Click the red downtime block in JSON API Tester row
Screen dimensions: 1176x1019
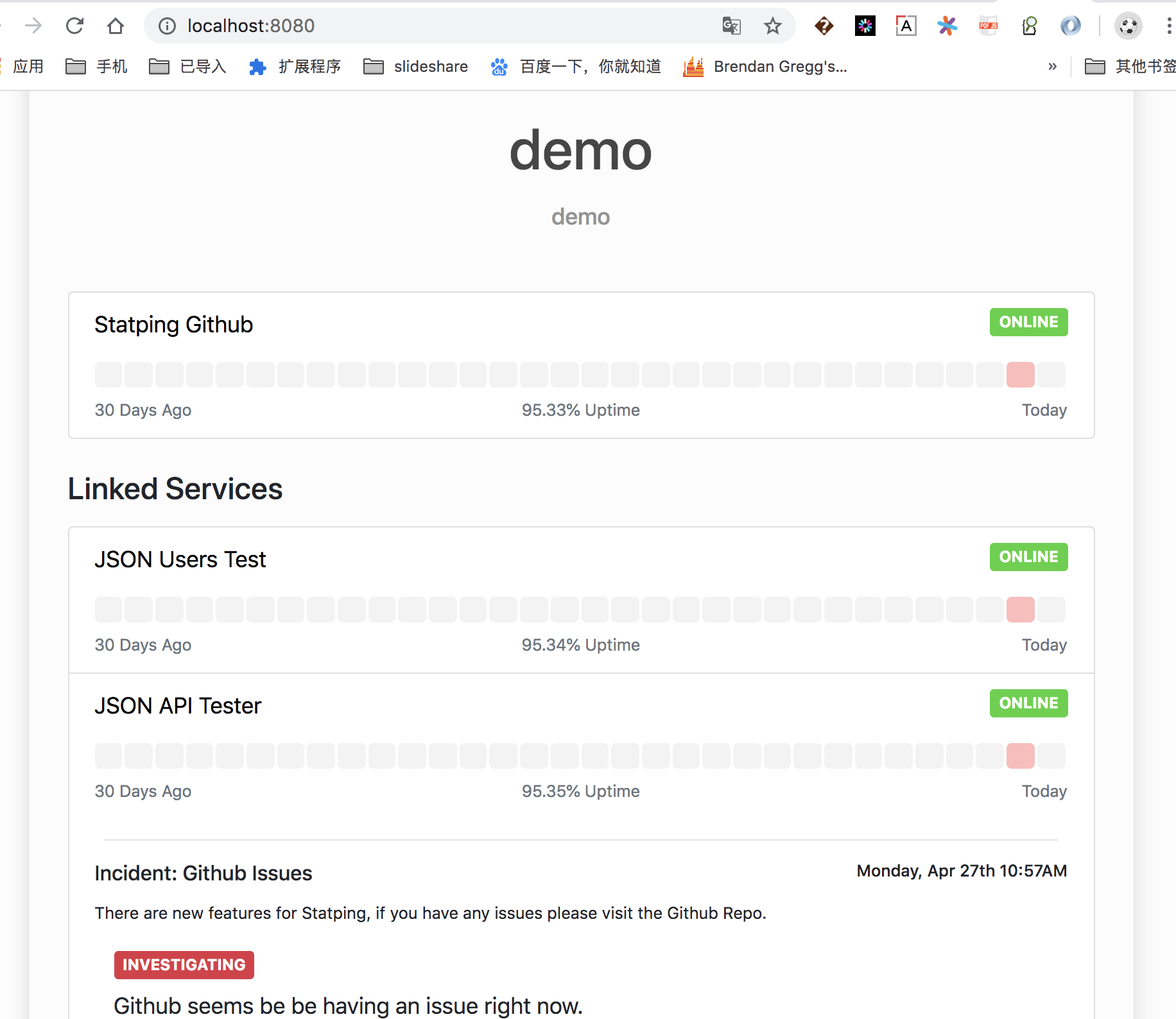point(1021,756)
